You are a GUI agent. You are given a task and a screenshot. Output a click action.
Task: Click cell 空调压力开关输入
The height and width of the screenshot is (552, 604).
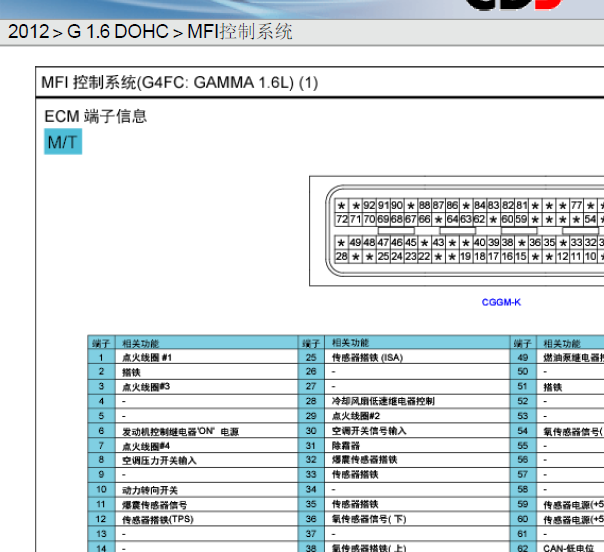tap(206, 460)
